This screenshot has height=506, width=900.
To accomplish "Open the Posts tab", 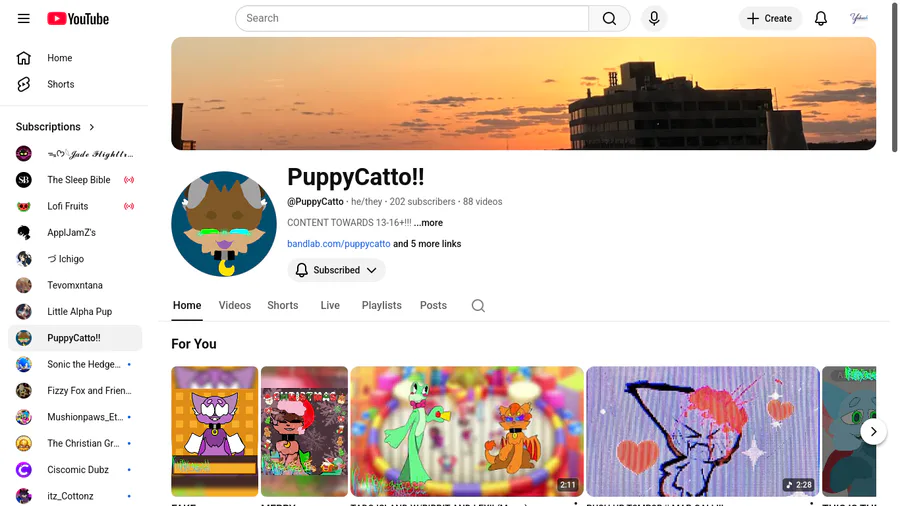I will tap(433, 306).
